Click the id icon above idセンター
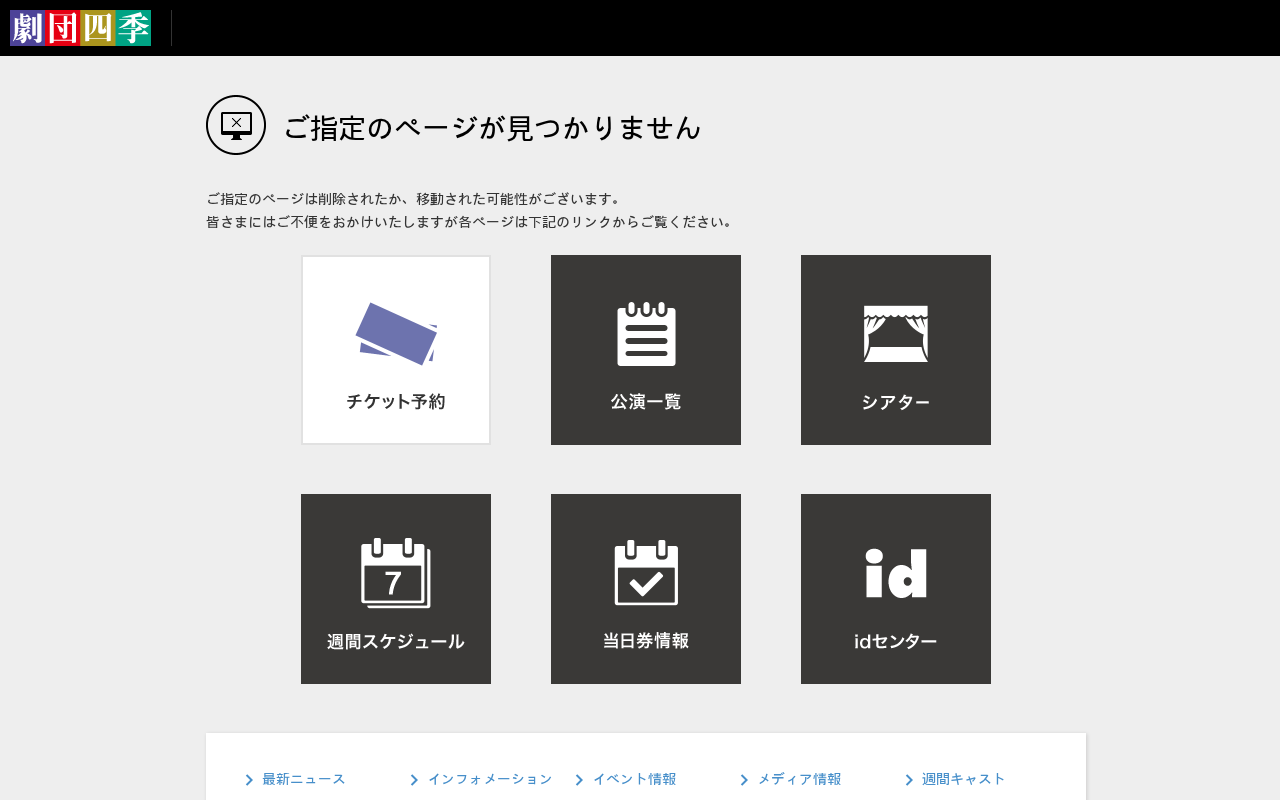 [896, 573]
